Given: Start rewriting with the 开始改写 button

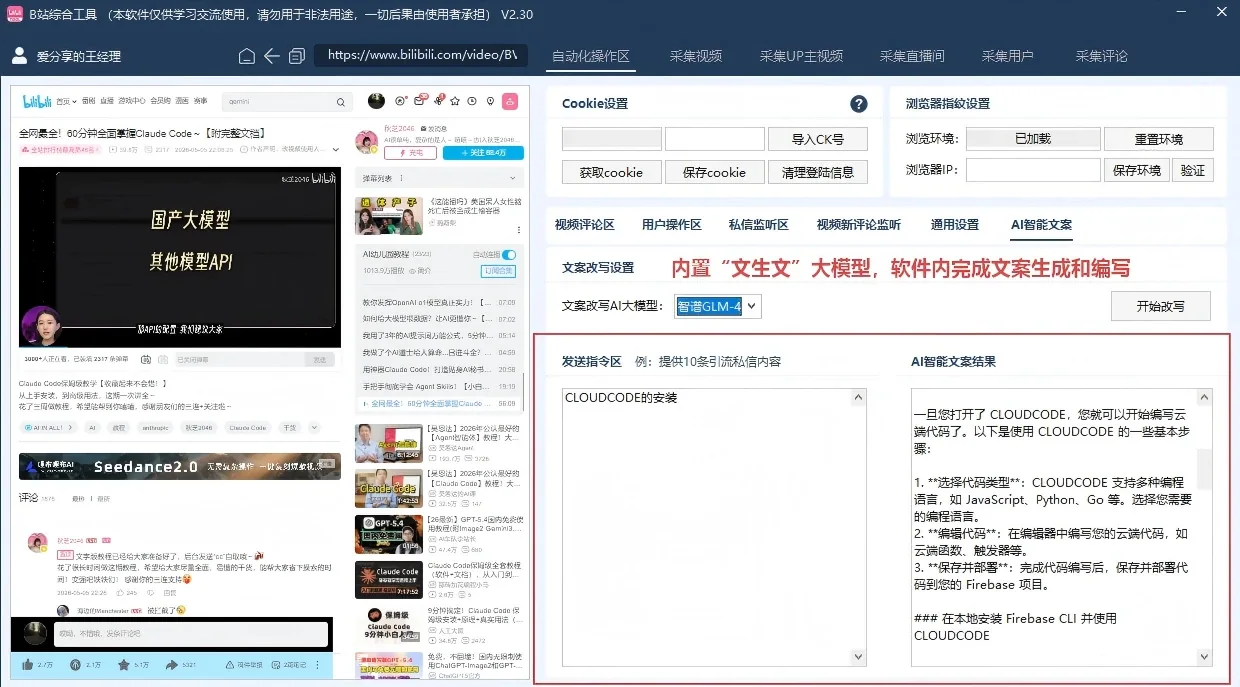Looking at the screenshot, I should click(x=1160, y=306).
